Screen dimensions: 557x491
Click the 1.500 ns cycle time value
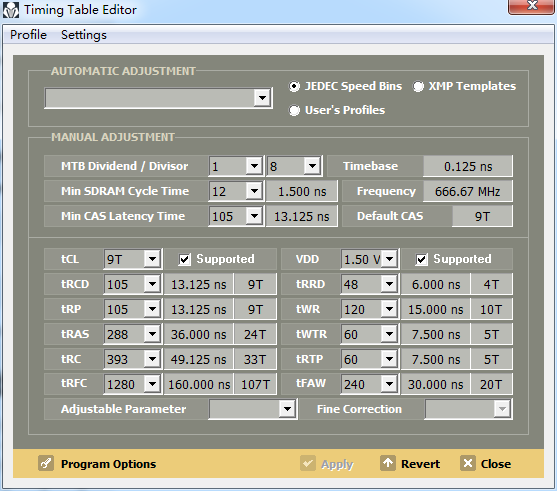(x=302, y=191)
